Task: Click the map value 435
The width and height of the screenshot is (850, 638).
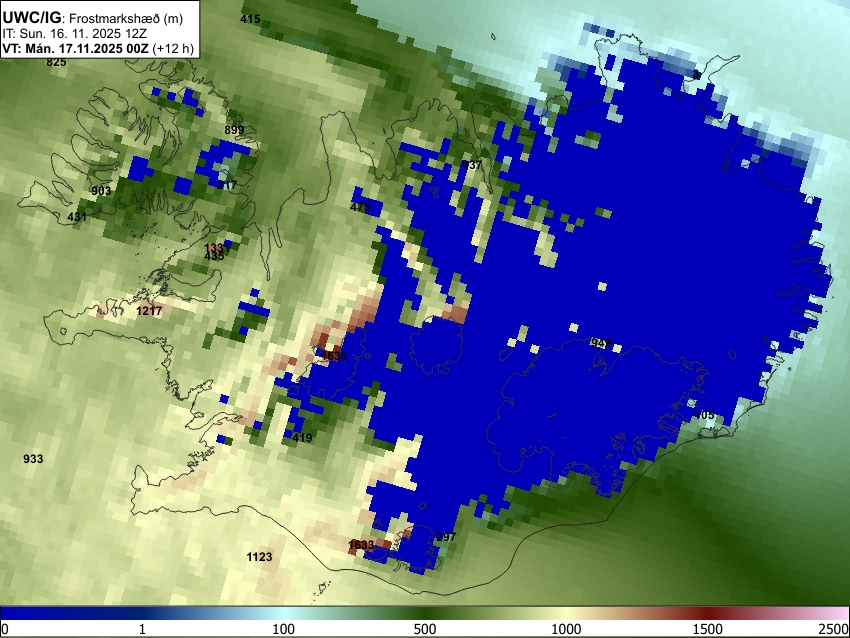Action: tap(215, 256)
